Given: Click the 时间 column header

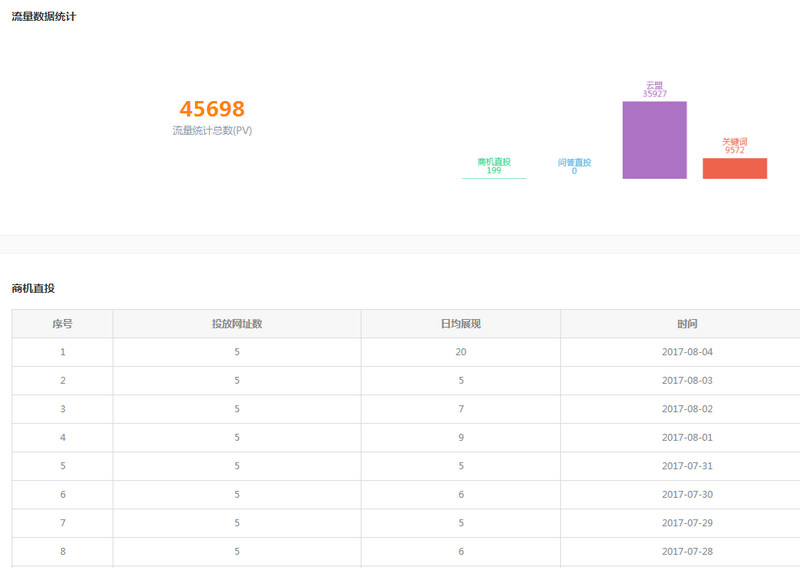Looking at the screenshot, I should [687, 324].
